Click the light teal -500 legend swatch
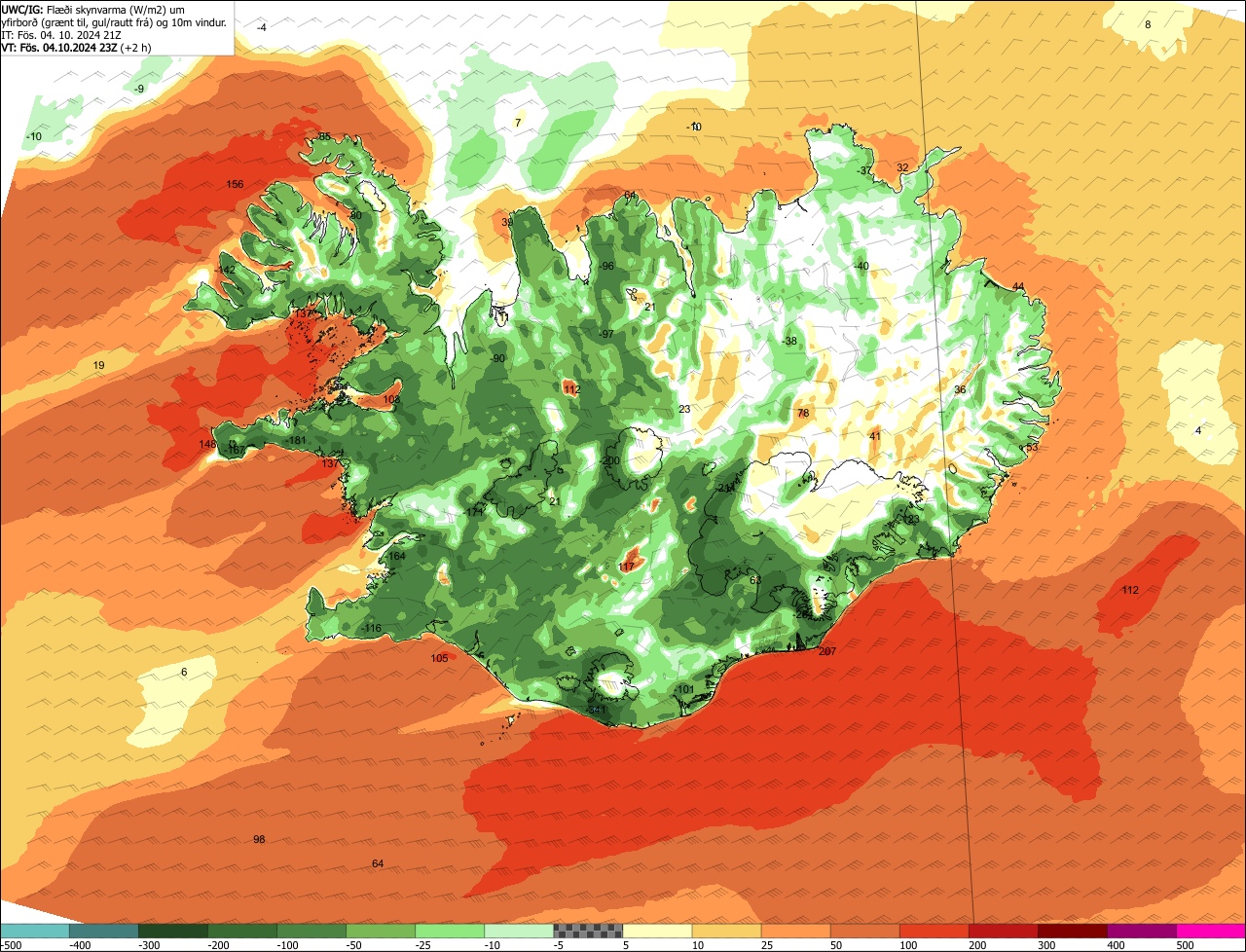The width and height of the screenshot is (1246, 952). [35, 931]
